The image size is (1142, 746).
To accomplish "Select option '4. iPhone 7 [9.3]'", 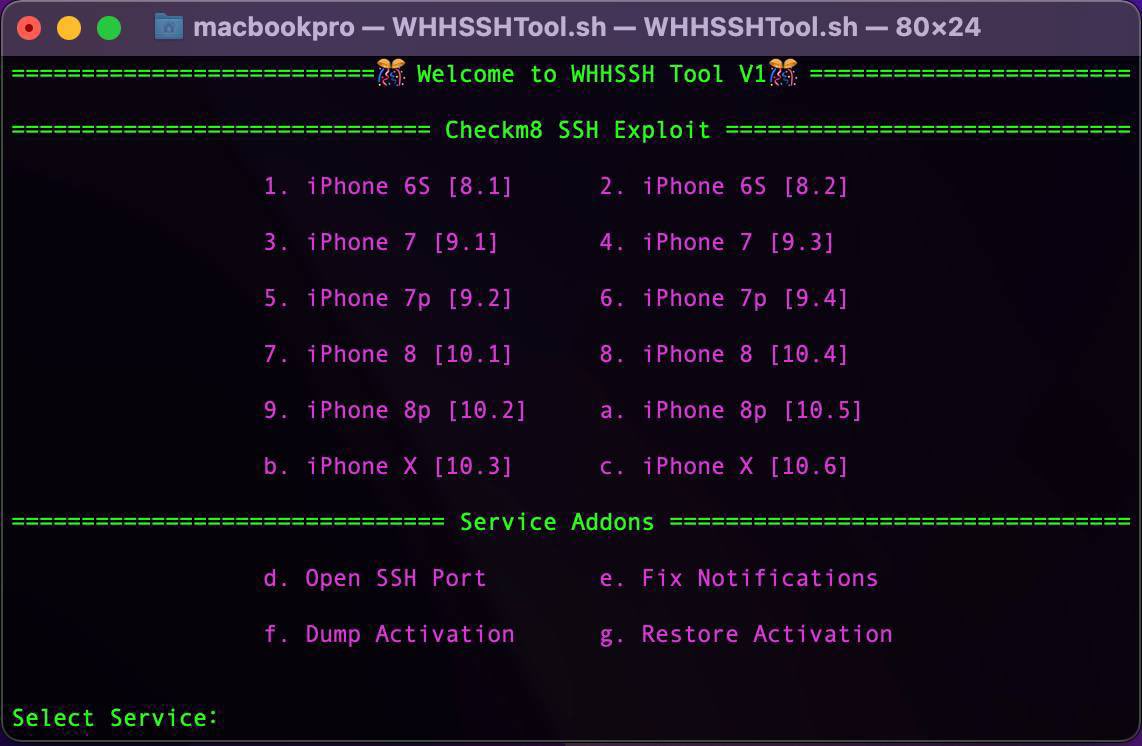I will pos(717,242).
